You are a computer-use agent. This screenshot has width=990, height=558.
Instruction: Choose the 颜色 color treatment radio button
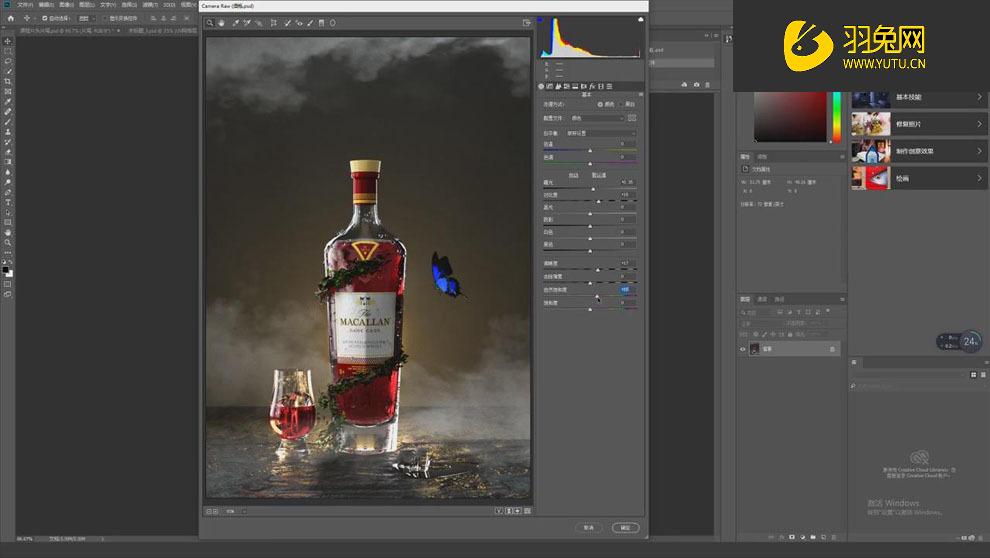[x=600, y=104]
